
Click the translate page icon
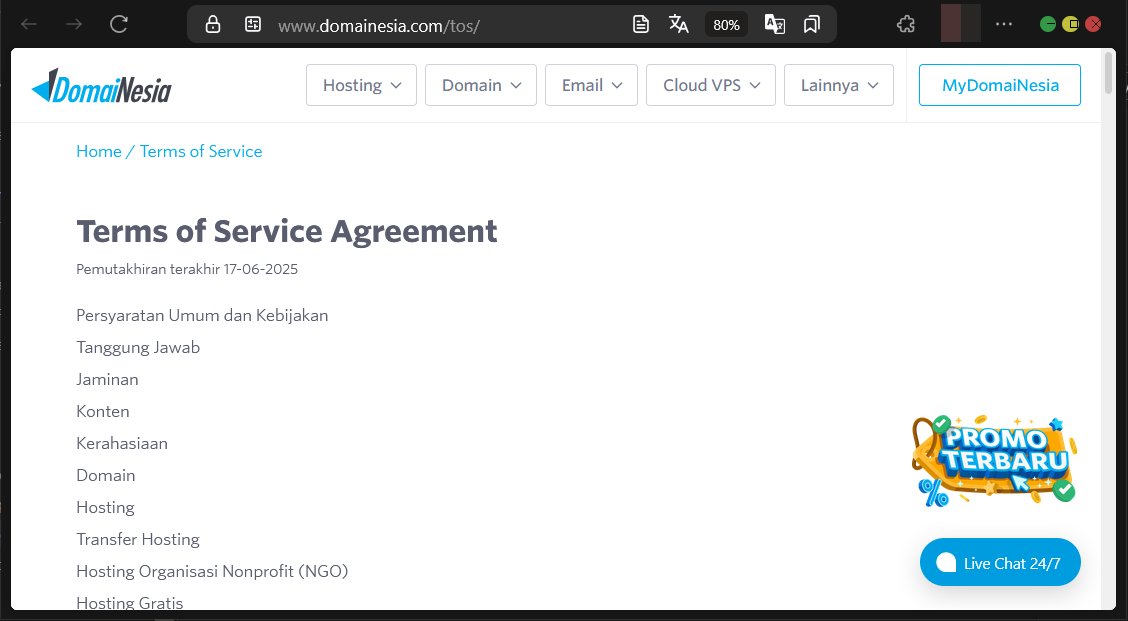coord(679,24)
